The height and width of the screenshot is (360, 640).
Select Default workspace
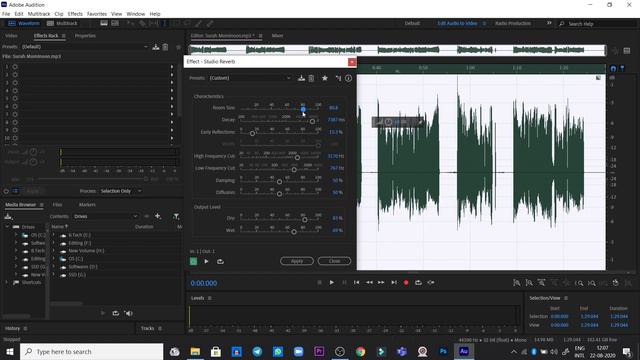click(412, 23)
